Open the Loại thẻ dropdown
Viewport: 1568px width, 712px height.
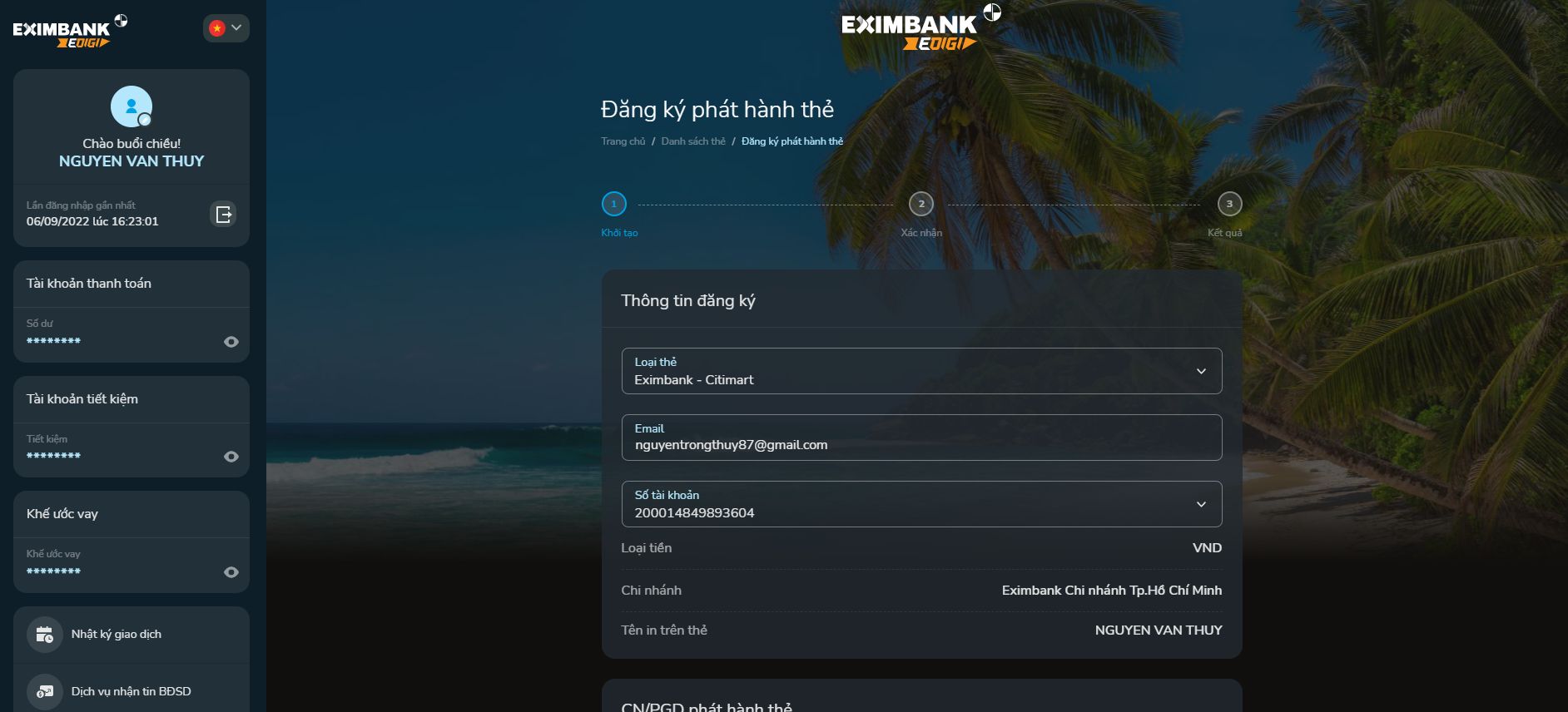pyautogui.click(x=1200, y=371)
